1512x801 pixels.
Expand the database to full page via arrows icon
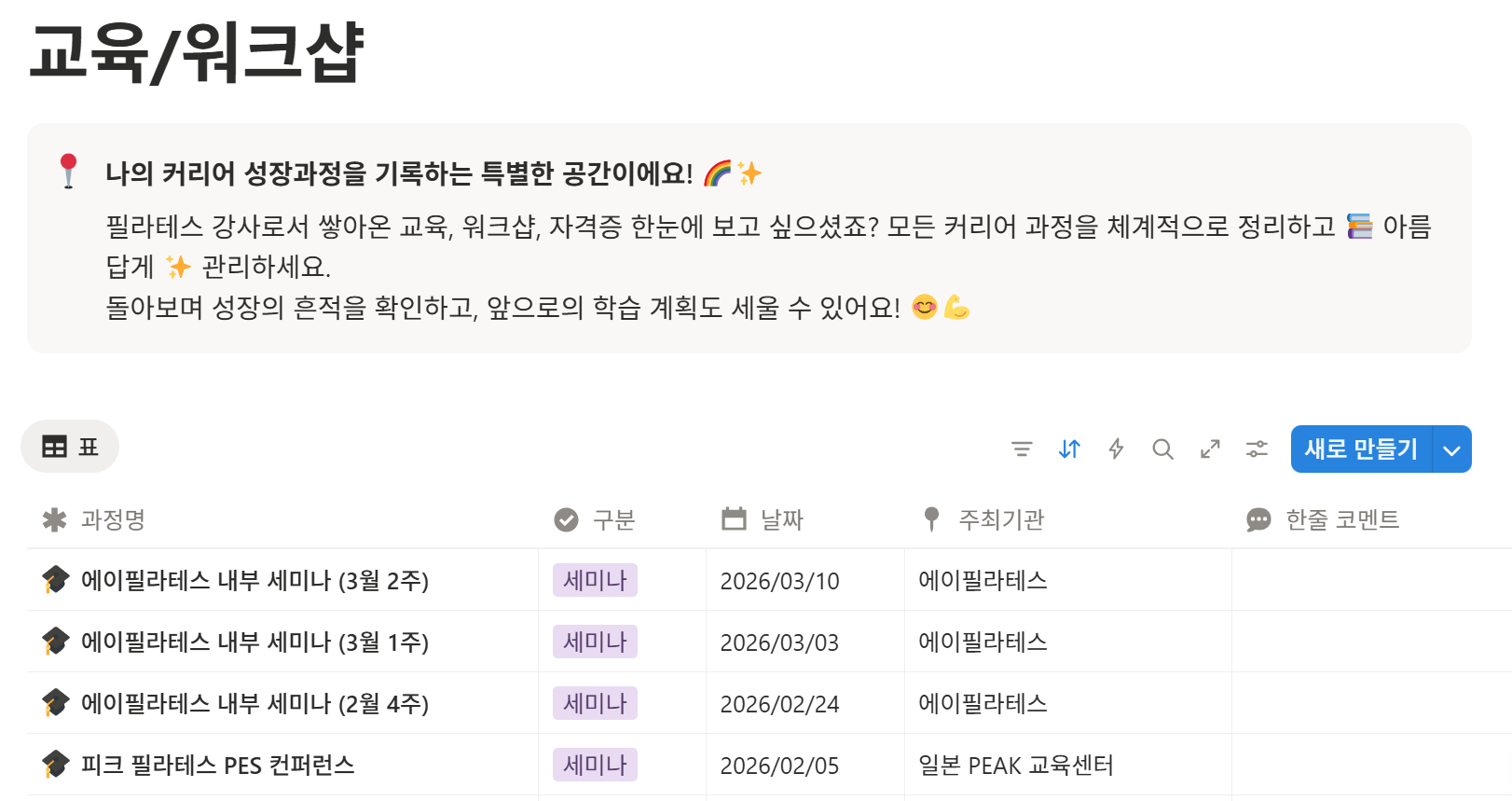1209,449
